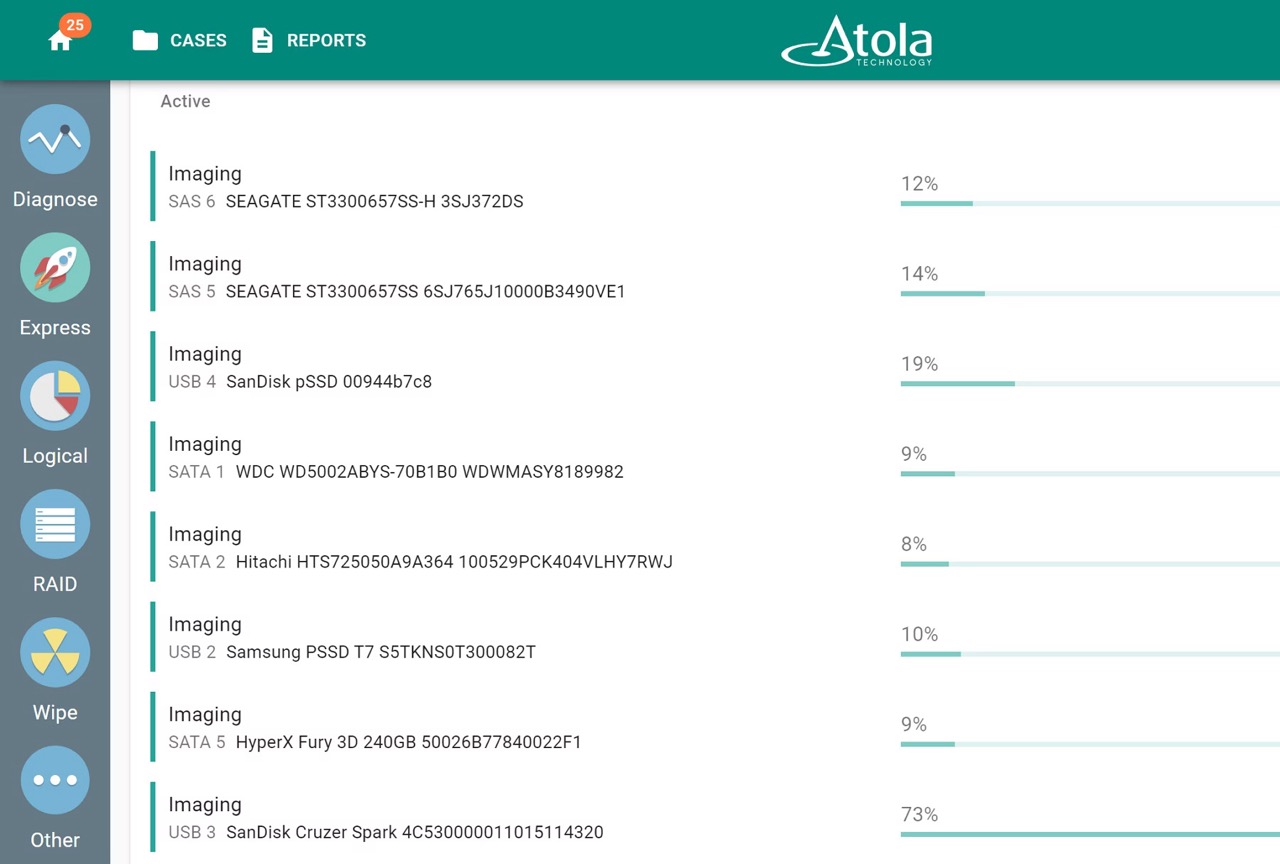Click the Atola Technology logo

click(856, 41)
